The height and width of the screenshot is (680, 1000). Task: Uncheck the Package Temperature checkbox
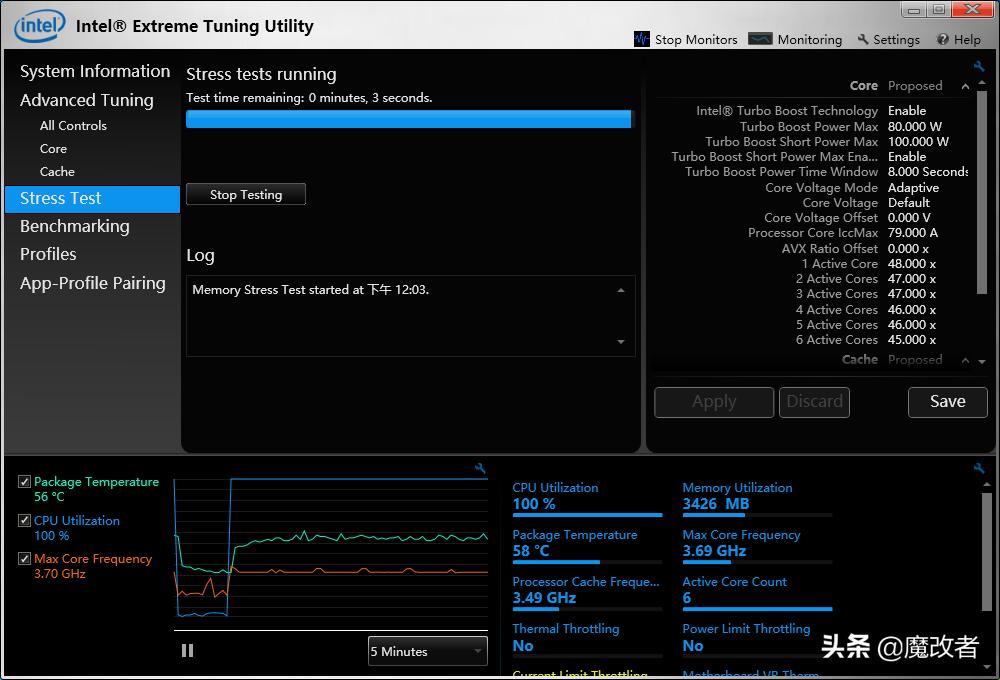pos(24,482)
